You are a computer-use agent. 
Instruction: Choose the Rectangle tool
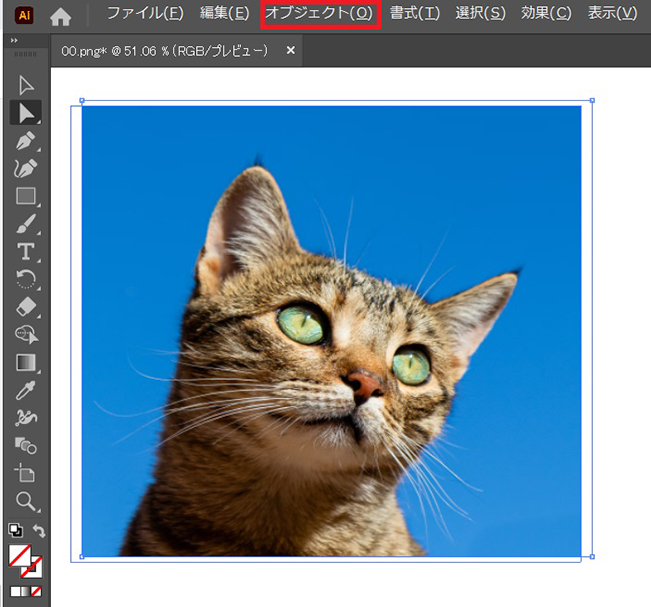26,196
